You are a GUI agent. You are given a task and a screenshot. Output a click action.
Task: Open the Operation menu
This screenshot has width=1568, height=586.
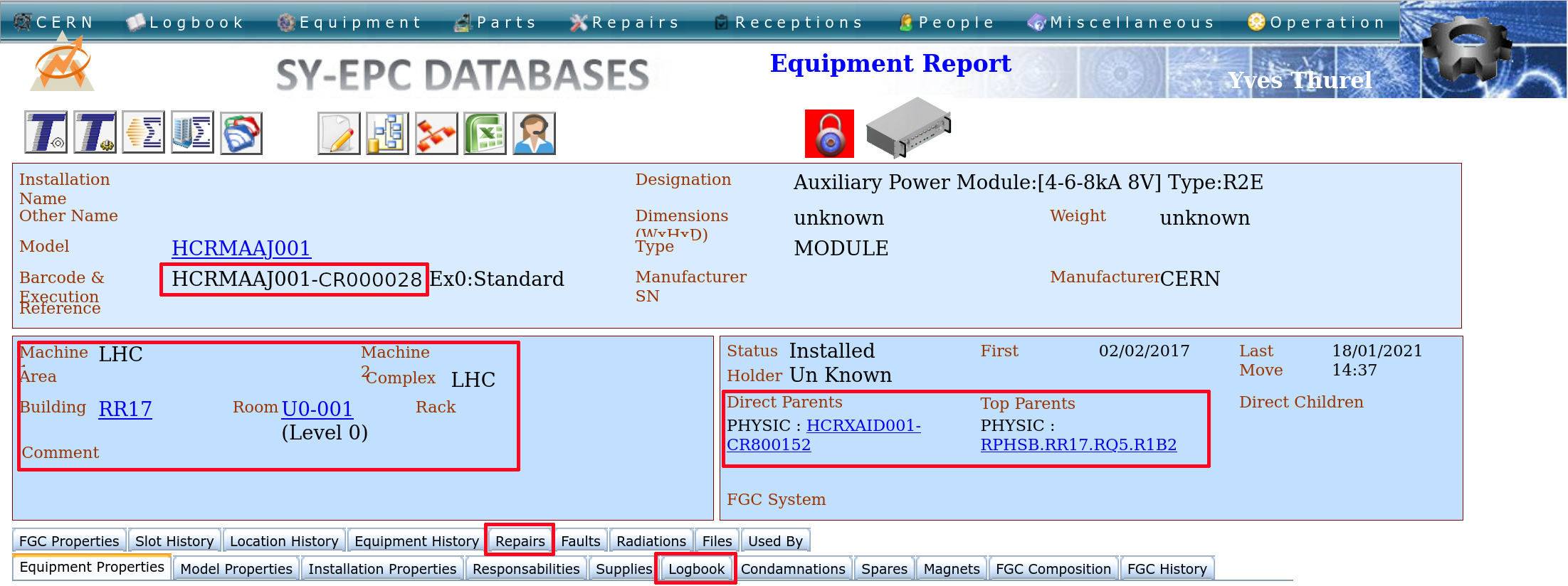point(1317,22)
